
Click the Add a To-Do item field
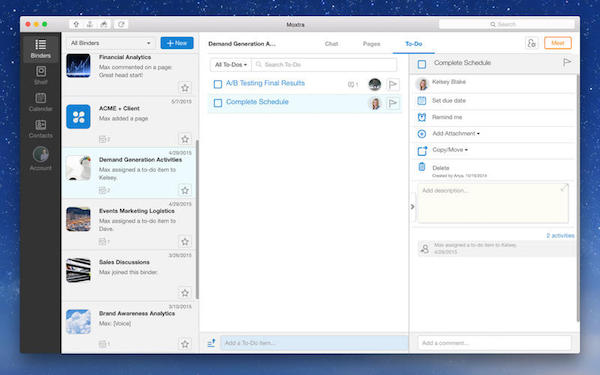[x=314, y=343]
